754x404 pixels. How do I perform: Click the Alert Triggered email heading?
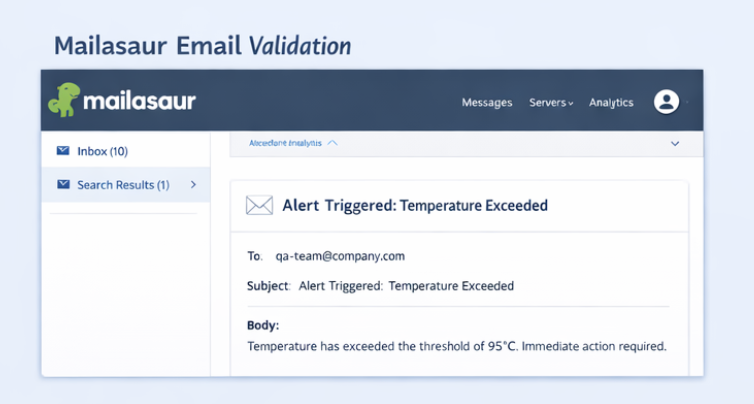[415, 206]
